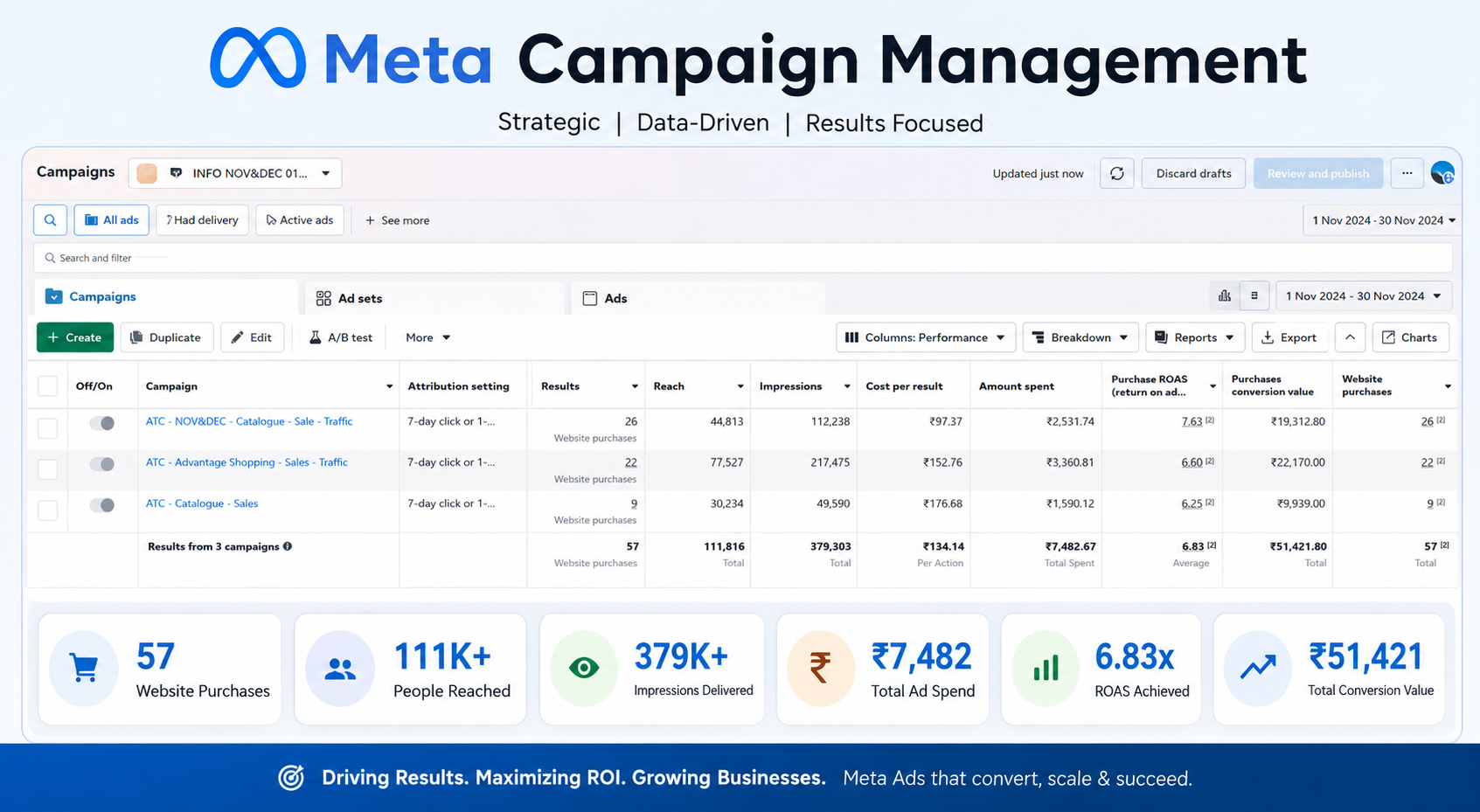
Task: Open the Reach column sort arrow
Action: pos(740,386)
